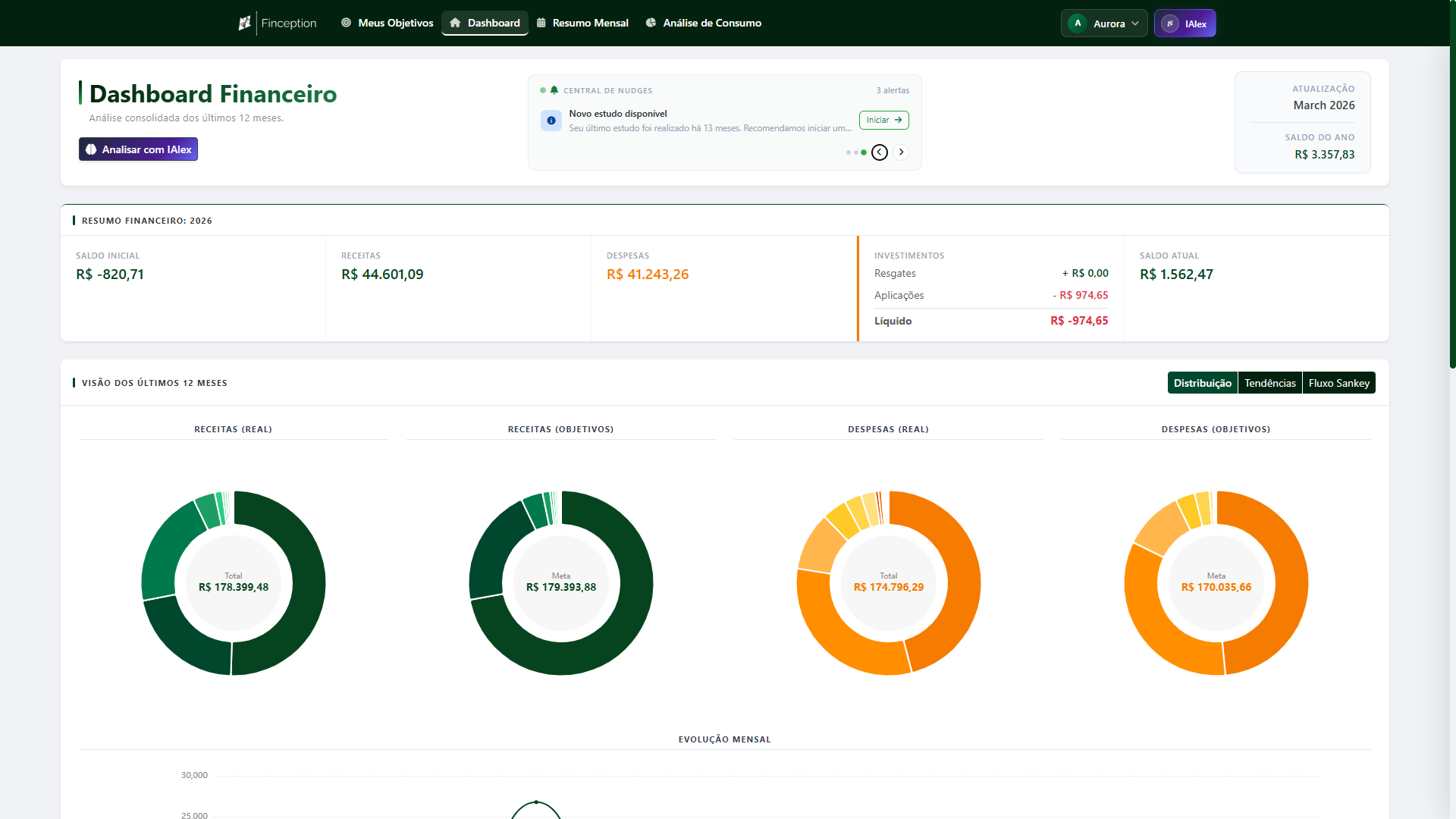Click the Iniciar button on nudge

point(884,120)
